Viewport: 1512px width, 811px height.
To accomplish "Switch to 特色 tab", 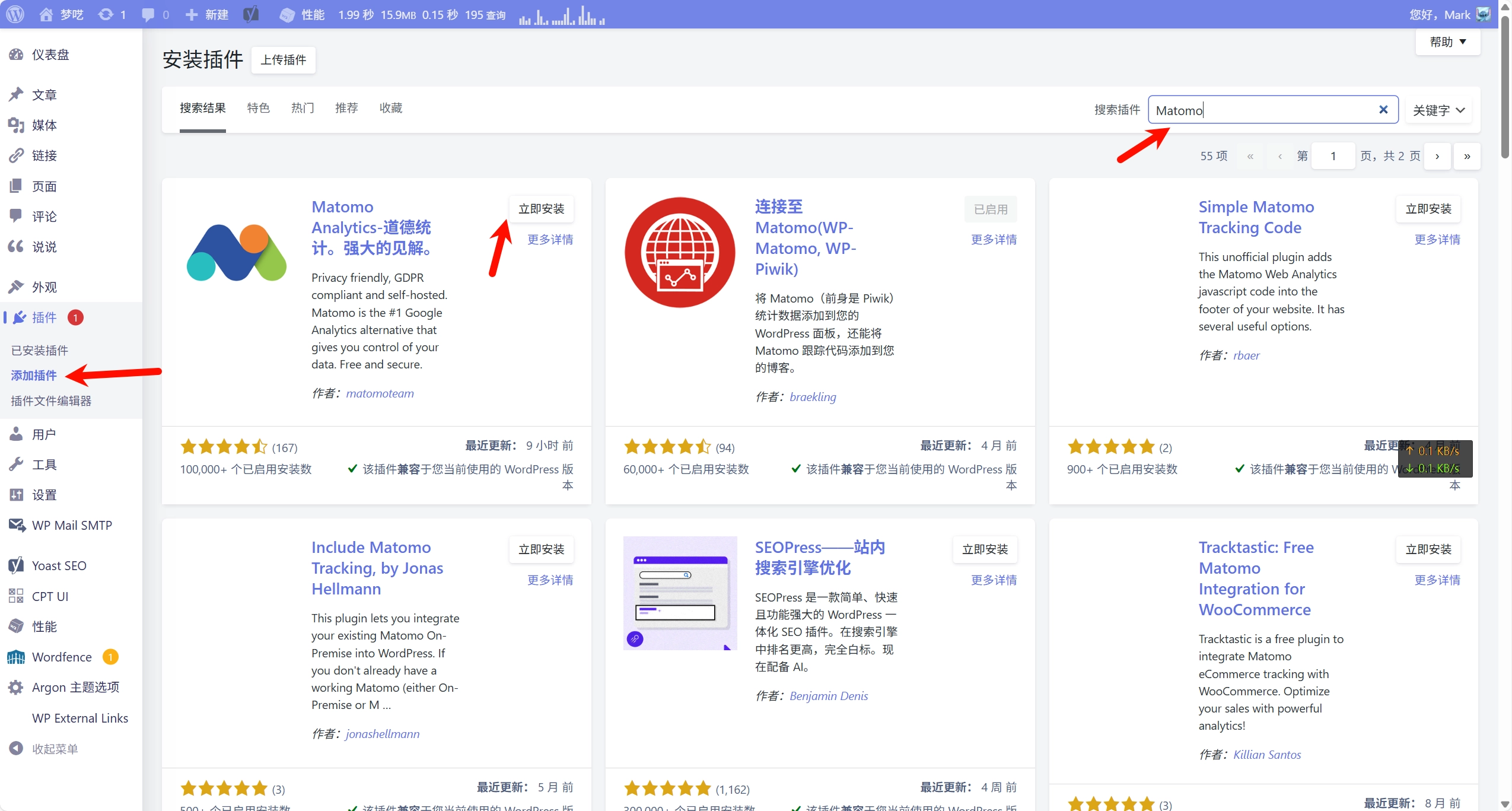I will 259,108.
